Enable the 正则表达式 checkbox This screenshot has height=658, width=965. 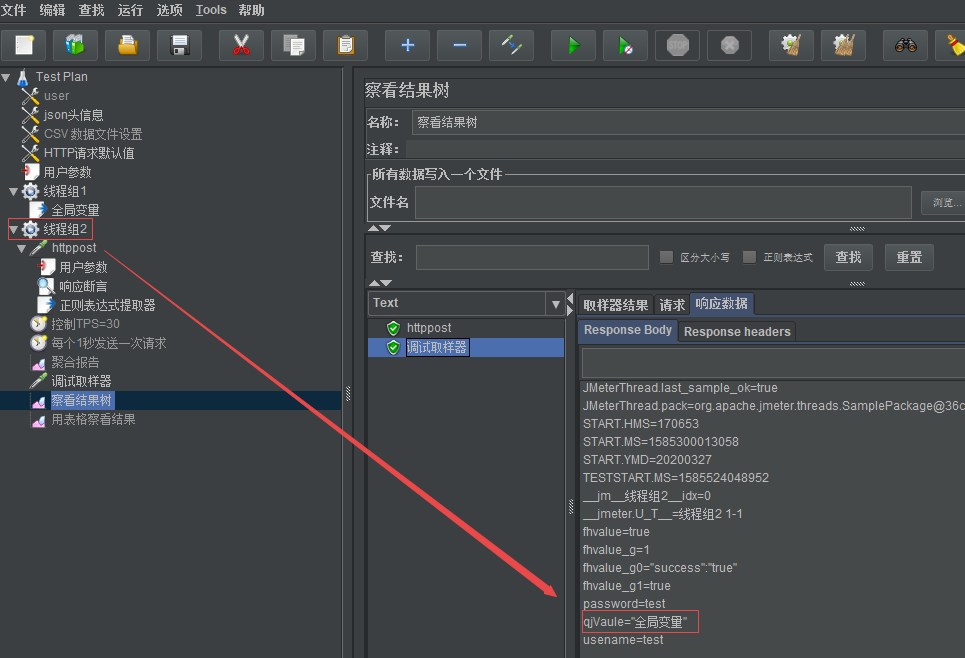[749, 257]
